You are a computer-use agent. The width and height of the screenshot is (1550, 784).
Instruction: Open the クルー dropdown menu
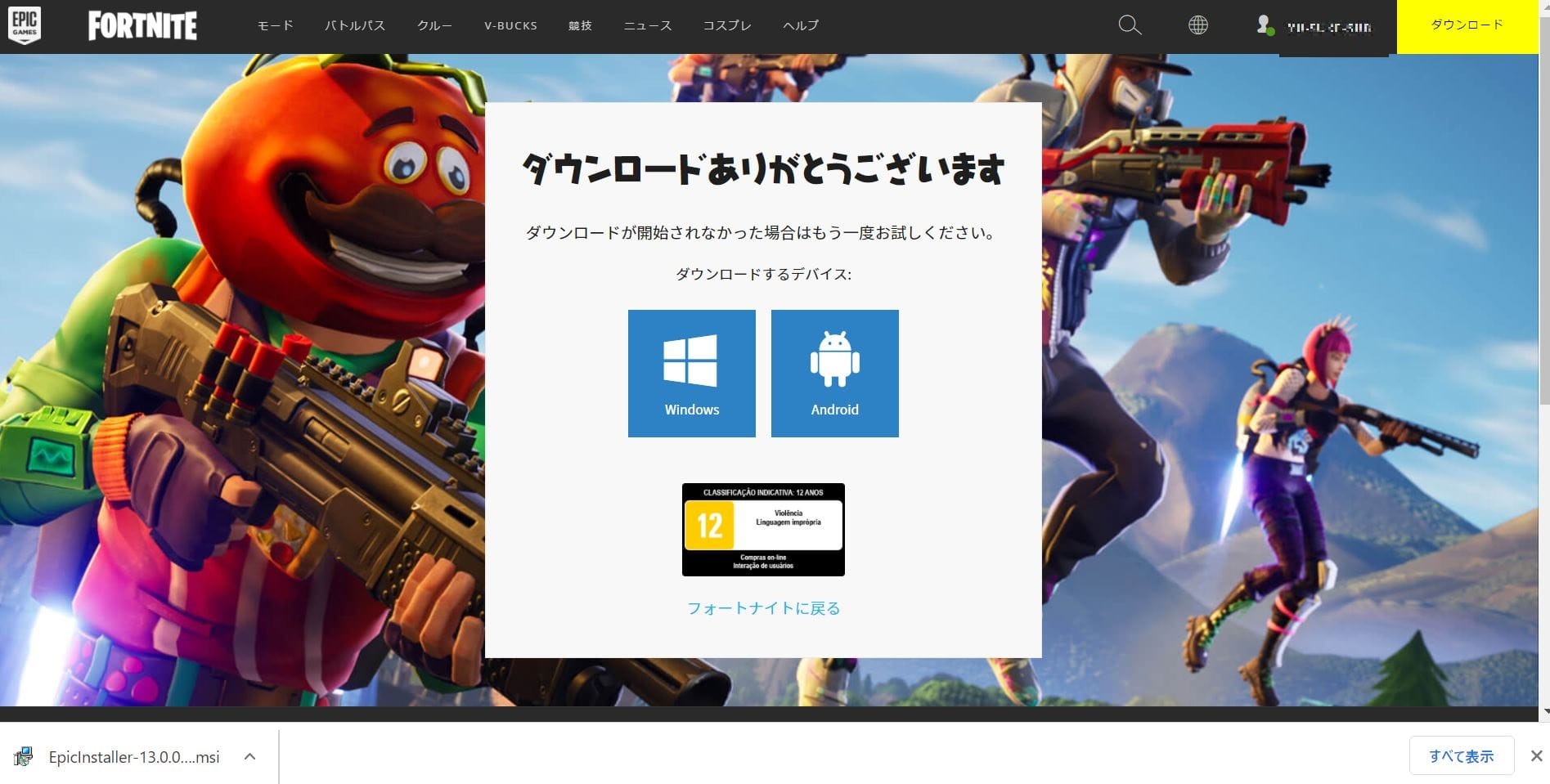pyautogui.click(x=434, y=25)
